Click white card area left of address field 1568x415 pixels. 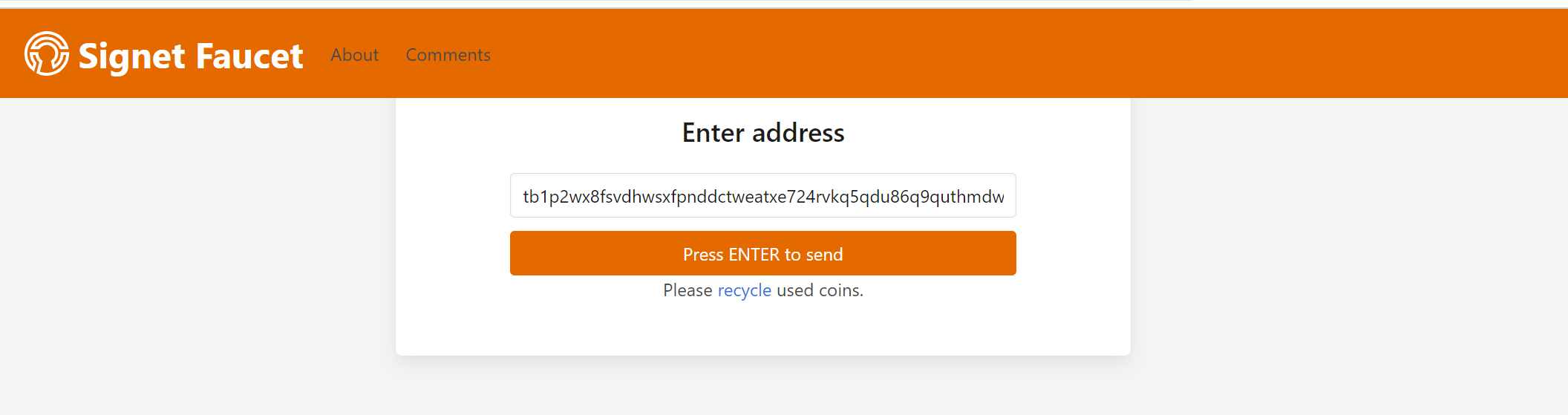click(x=453, y=196)
